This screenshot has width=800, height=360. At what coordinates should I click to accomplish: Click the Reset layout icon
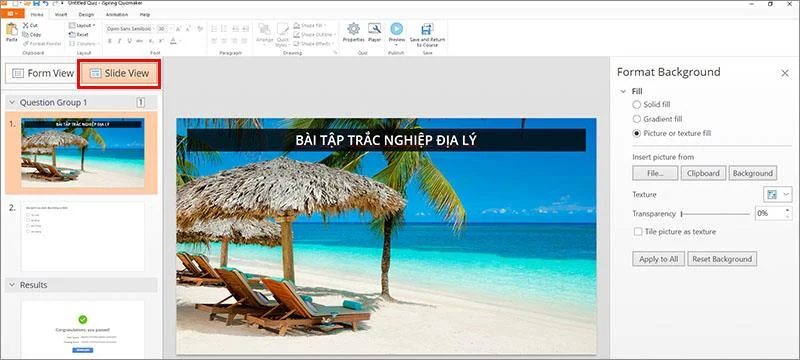[72, 34]
